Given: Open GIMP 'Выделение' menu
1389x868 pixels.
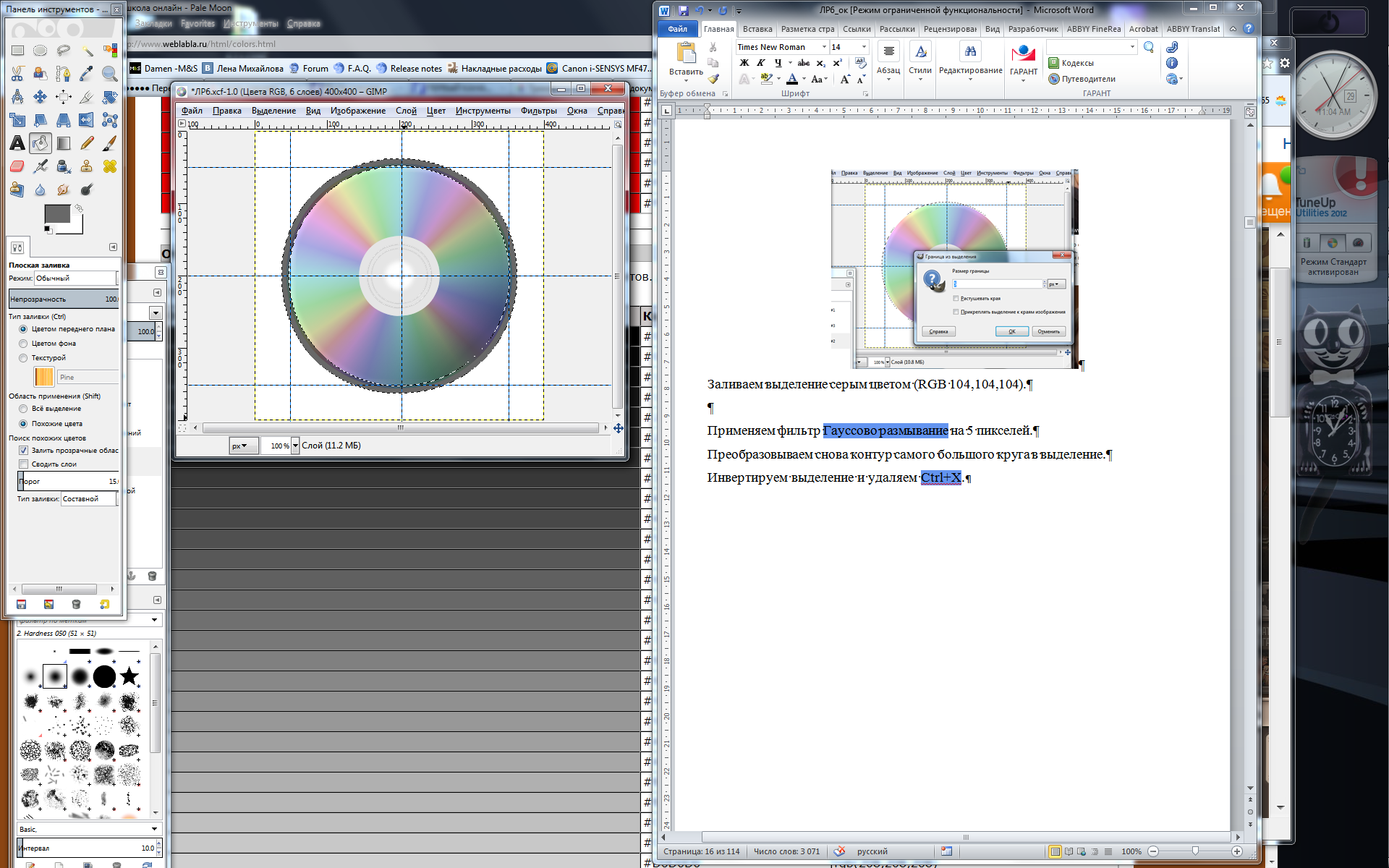Looking at the screenshot, I should point(273,111).
